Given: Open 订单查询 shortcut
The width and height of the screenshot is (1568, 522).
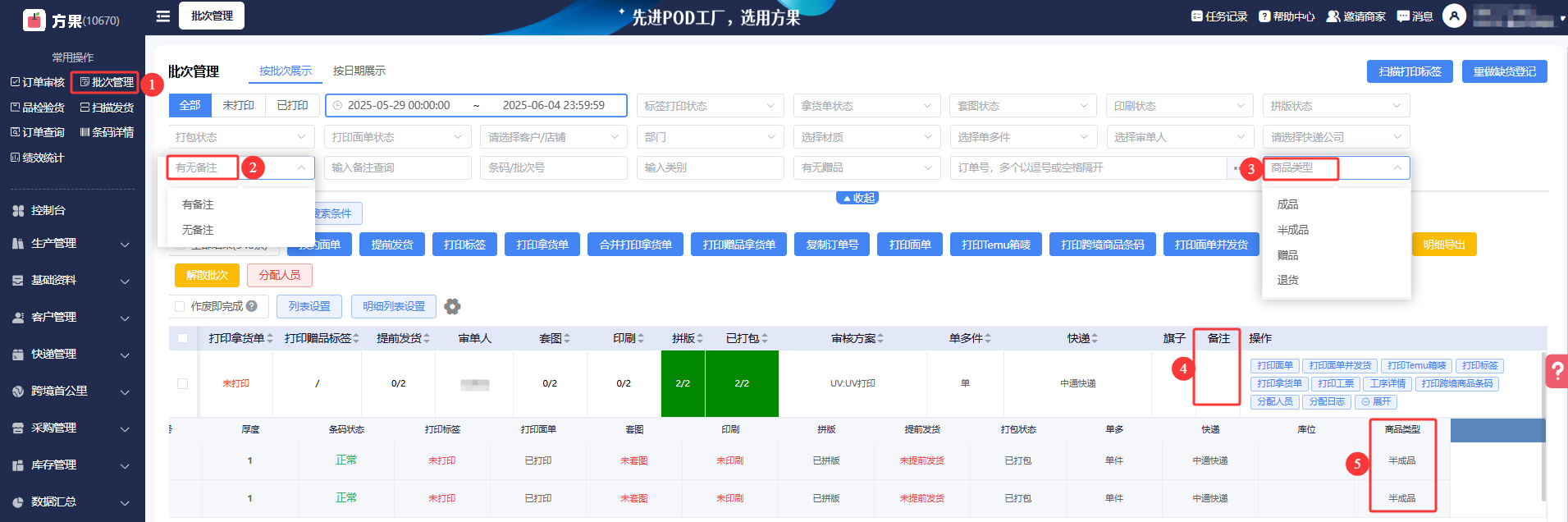Looking at the screenshot, I should point(38,132).
